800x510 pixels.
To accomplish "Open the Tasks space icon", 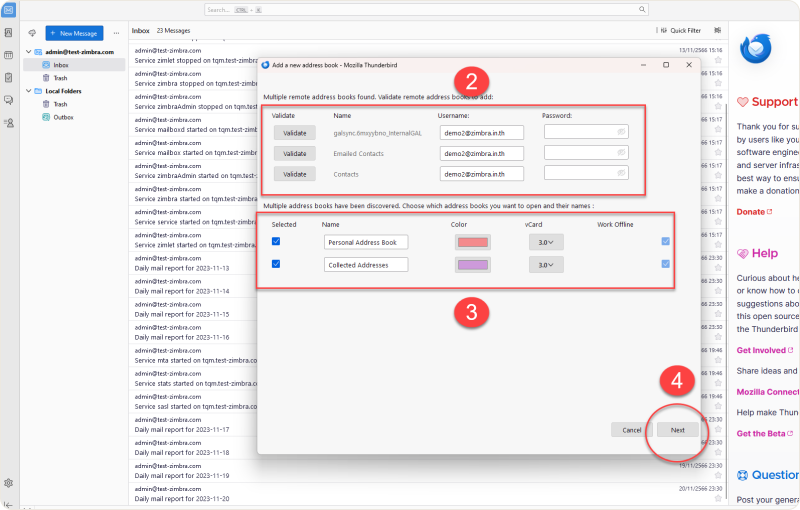I will point(9,78).
